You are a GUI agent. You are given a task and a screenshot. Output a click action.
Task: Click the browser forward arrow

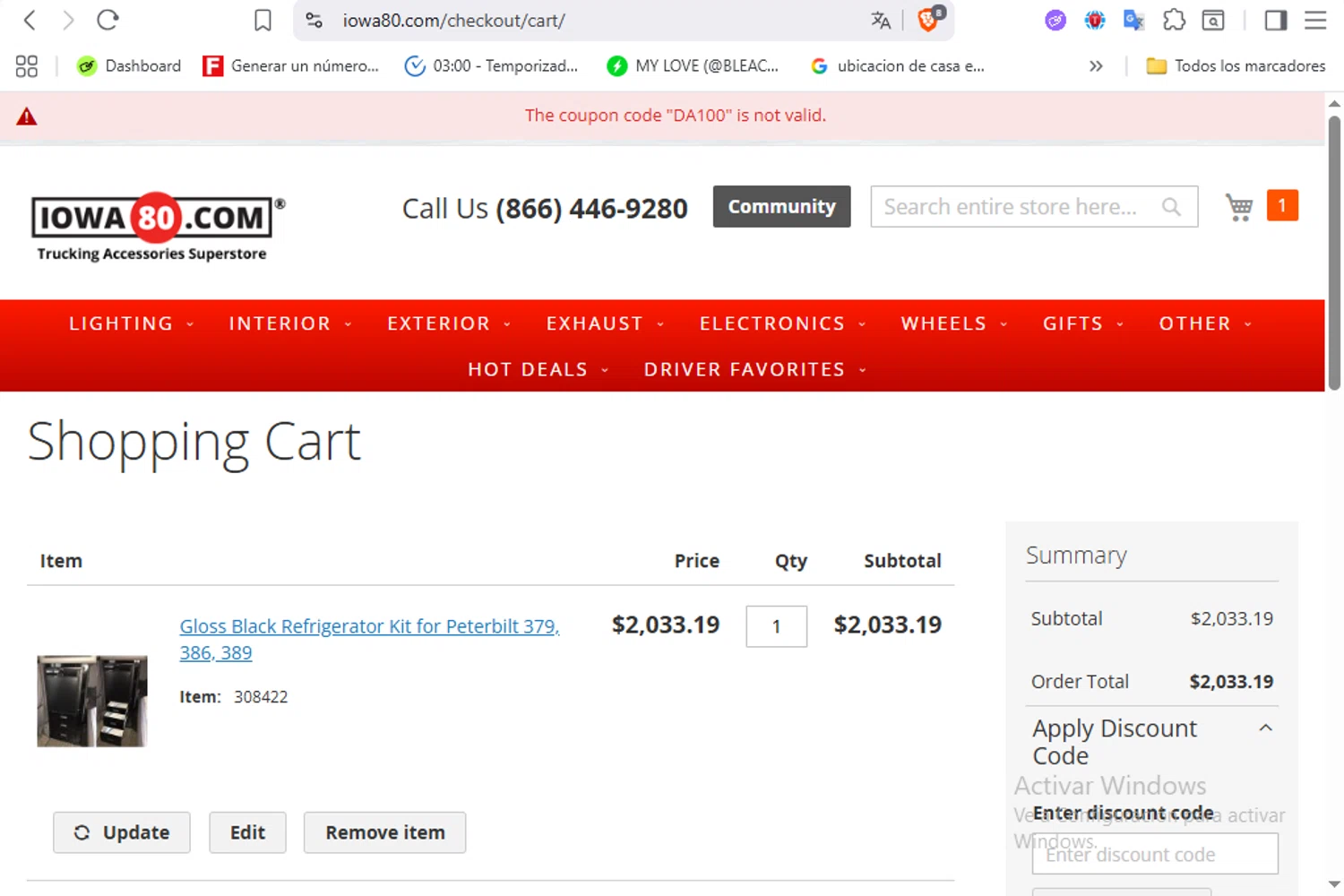click(x=68, y=20)
